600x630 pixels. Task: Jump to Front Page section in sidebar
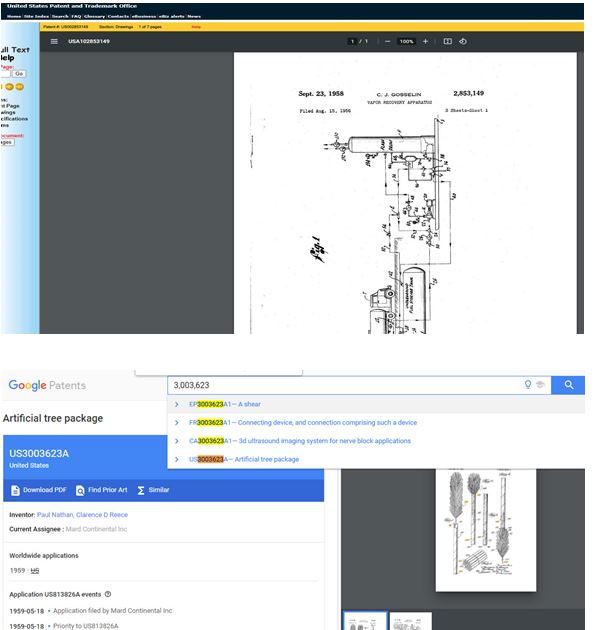10,106
